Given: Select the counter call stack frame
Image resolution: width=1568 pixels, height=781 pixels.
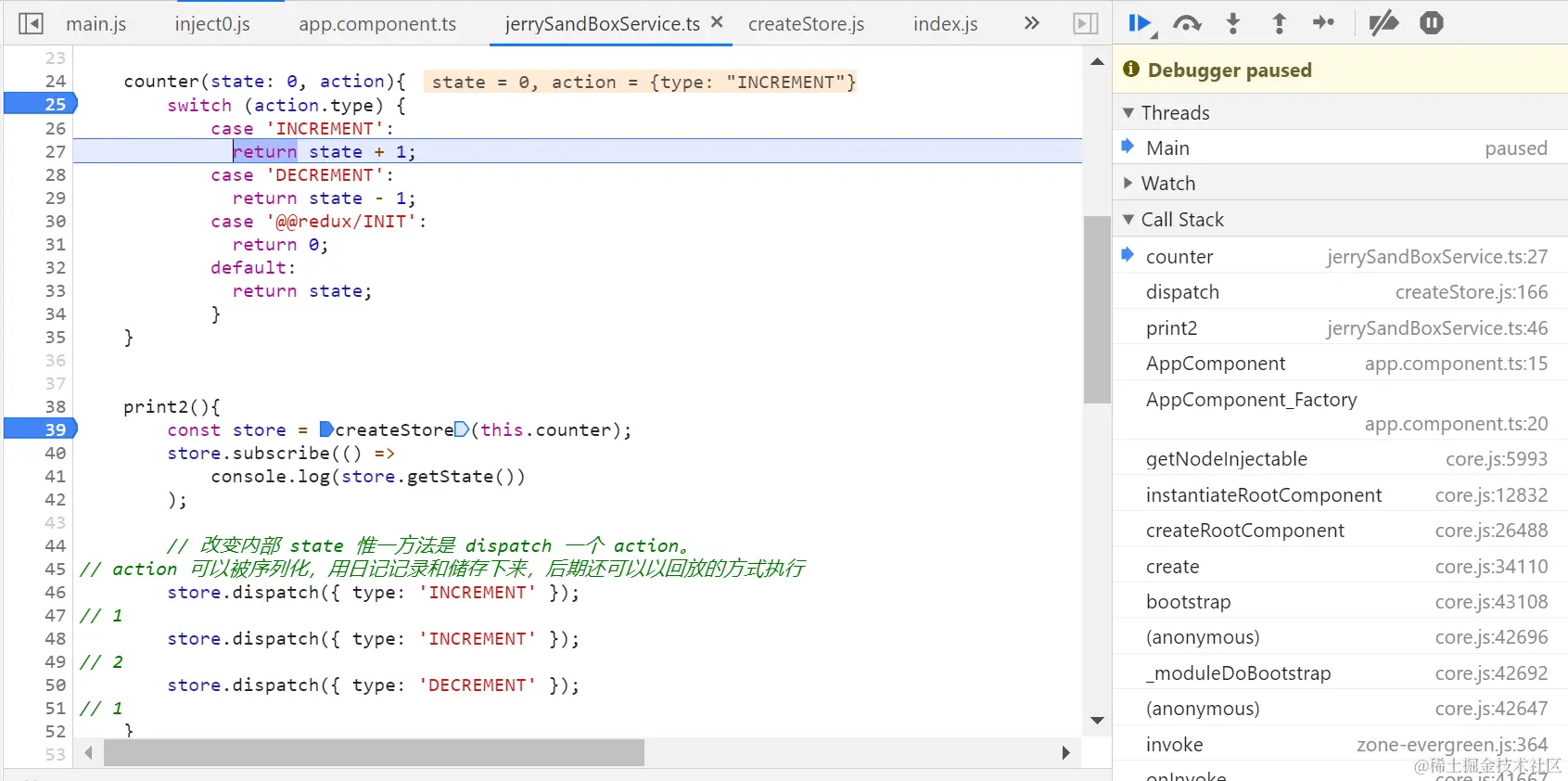Looking at the screenshot, I should click(1340, 257).
